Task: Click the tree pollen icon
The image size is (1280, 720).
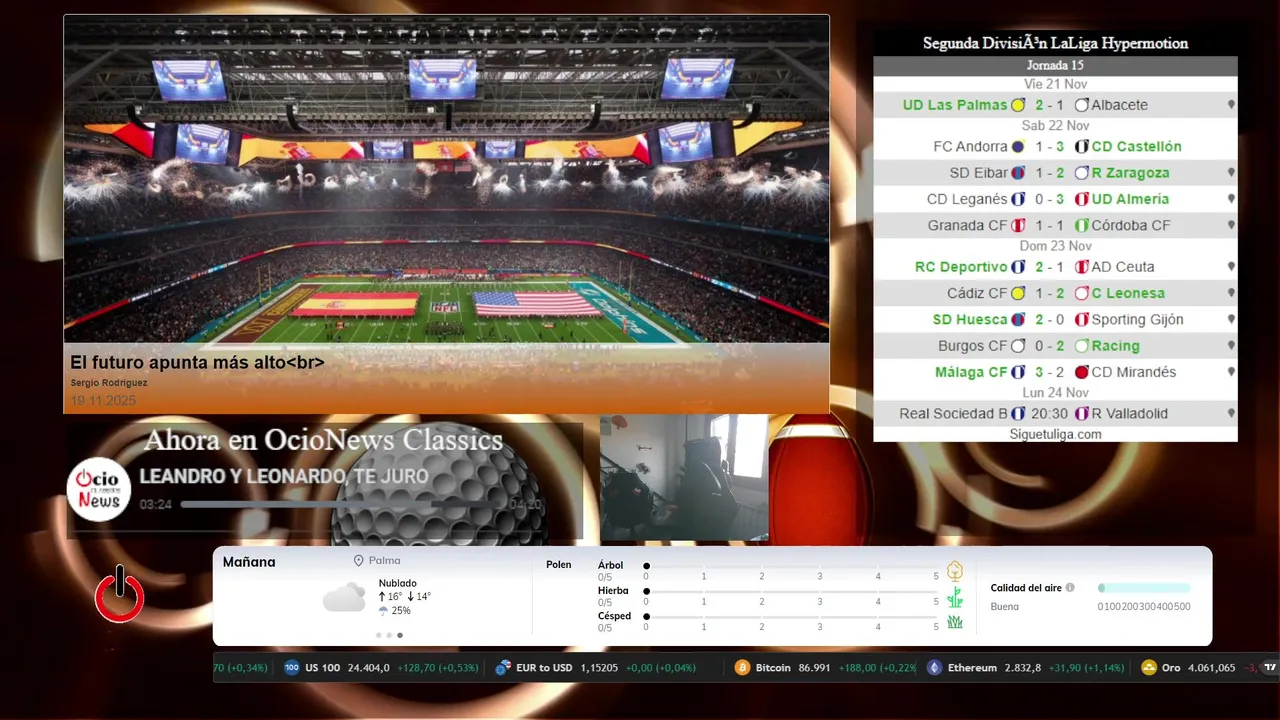Action: pos(955,571)
